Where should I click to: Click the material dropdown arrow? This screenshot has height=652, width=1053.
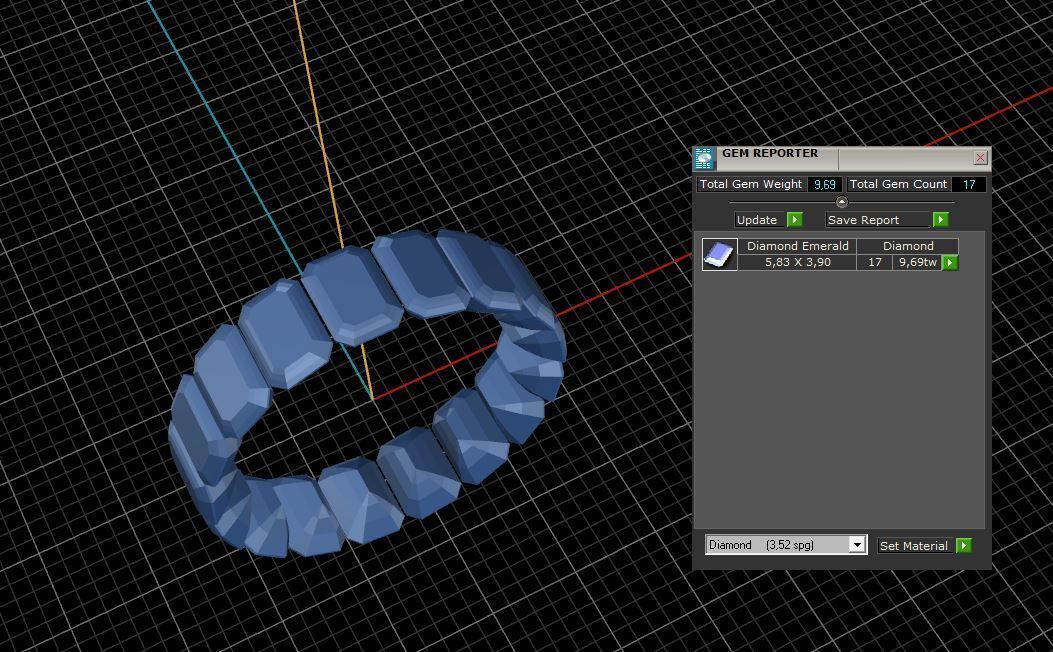(857, 545)
